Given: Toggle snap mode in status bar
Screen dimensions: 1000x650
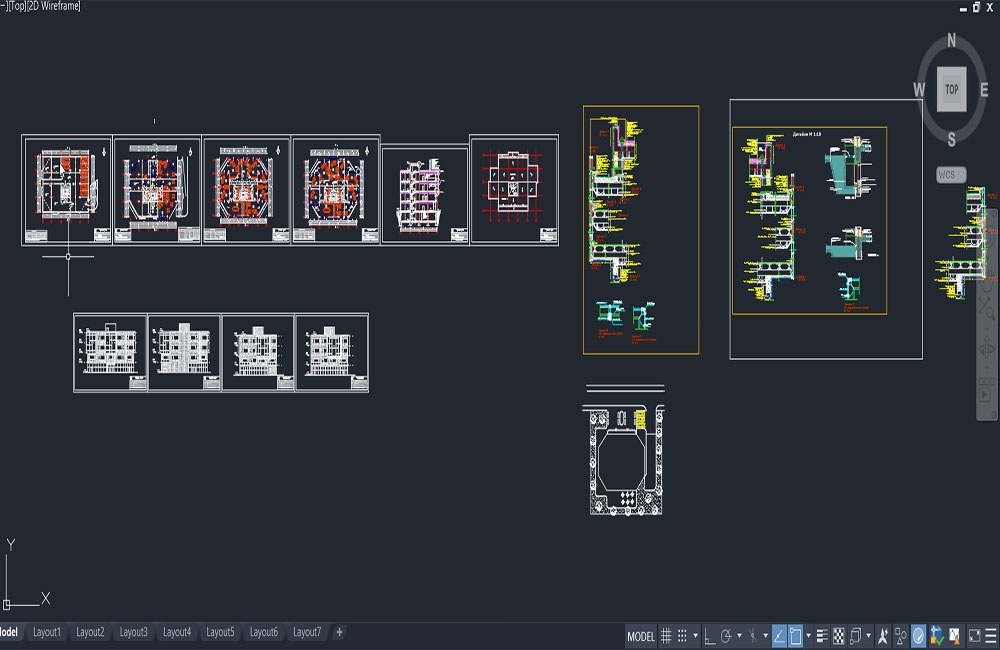Looking at the screenshot, I should (x=682, y=636).
